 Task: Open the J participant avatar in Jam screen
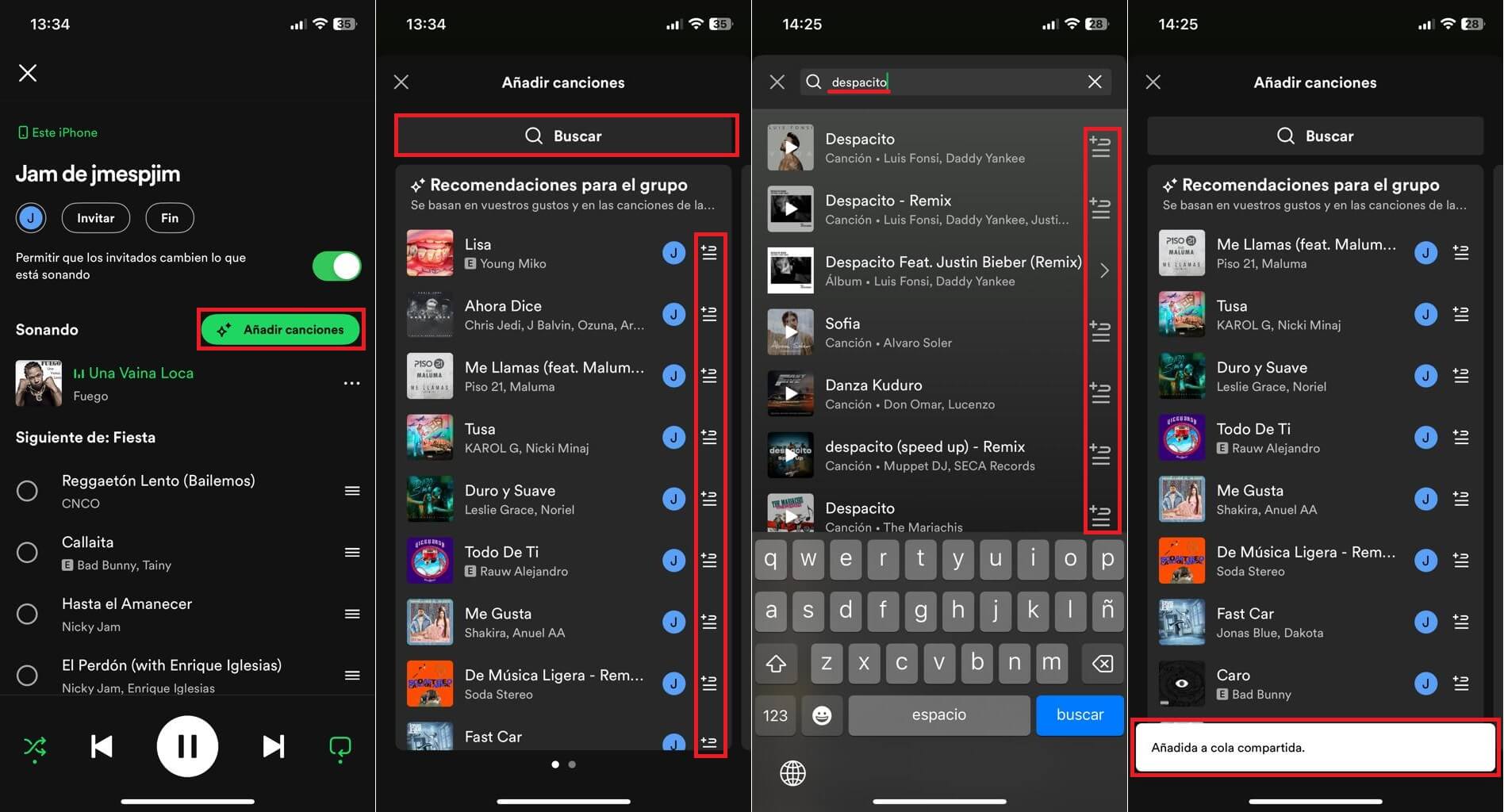[31, 218]
